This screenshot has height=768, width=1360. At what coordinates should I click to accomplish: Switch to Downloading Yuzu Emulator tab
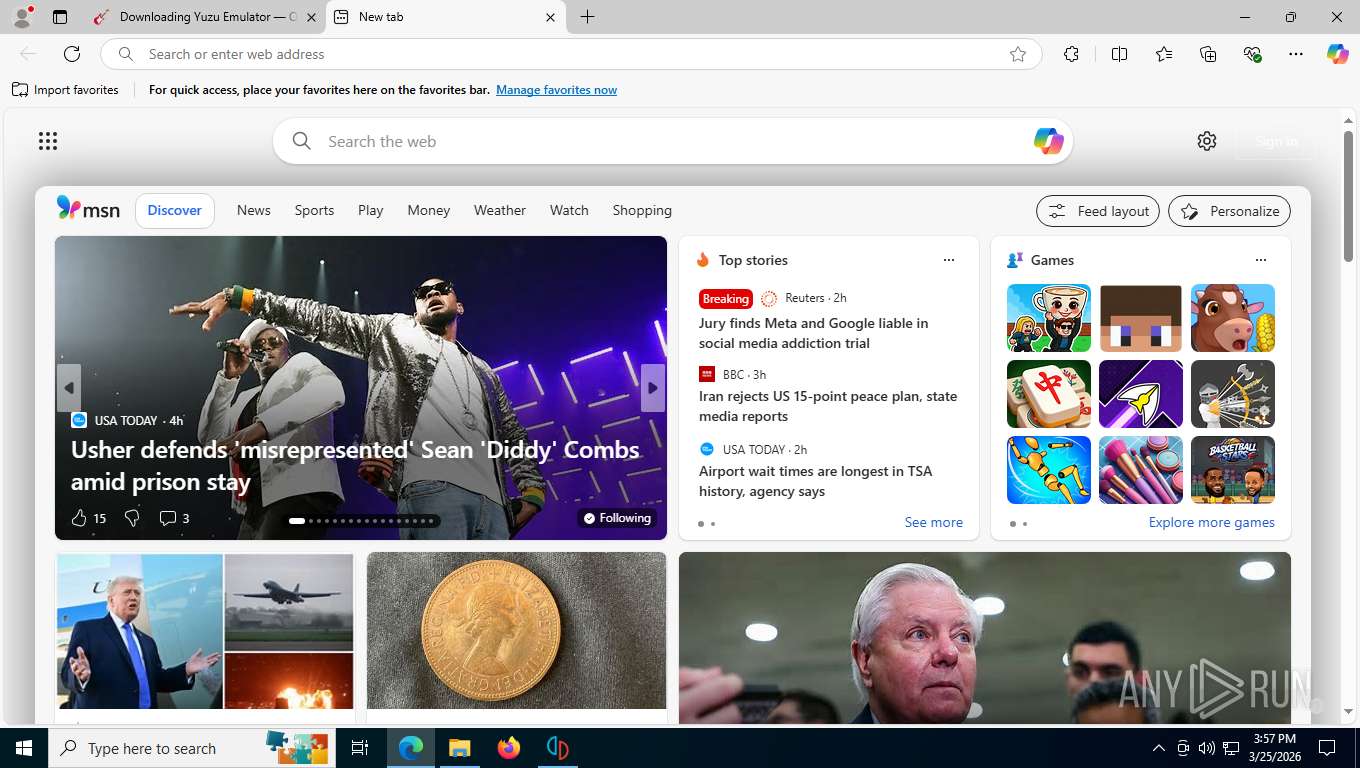pyautogui.click(x=205, y=17)
